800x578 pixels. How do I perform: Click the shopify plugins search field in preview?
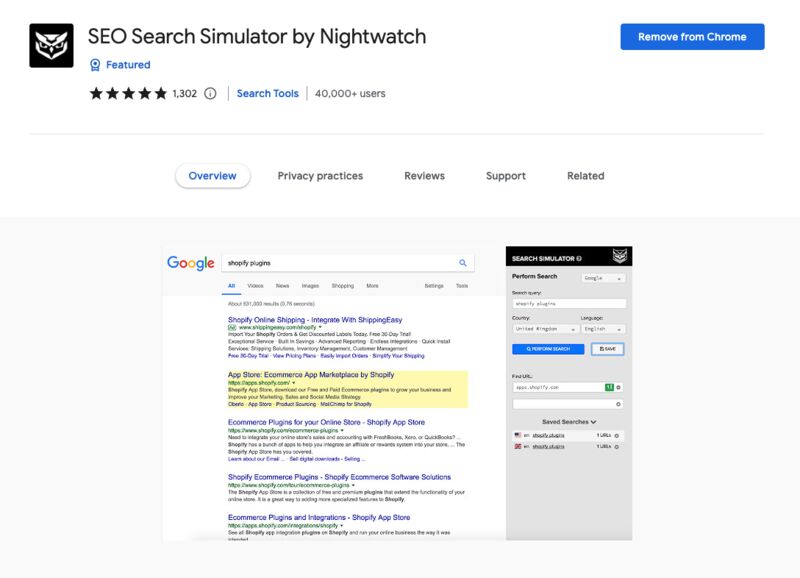tap(348, 263)
